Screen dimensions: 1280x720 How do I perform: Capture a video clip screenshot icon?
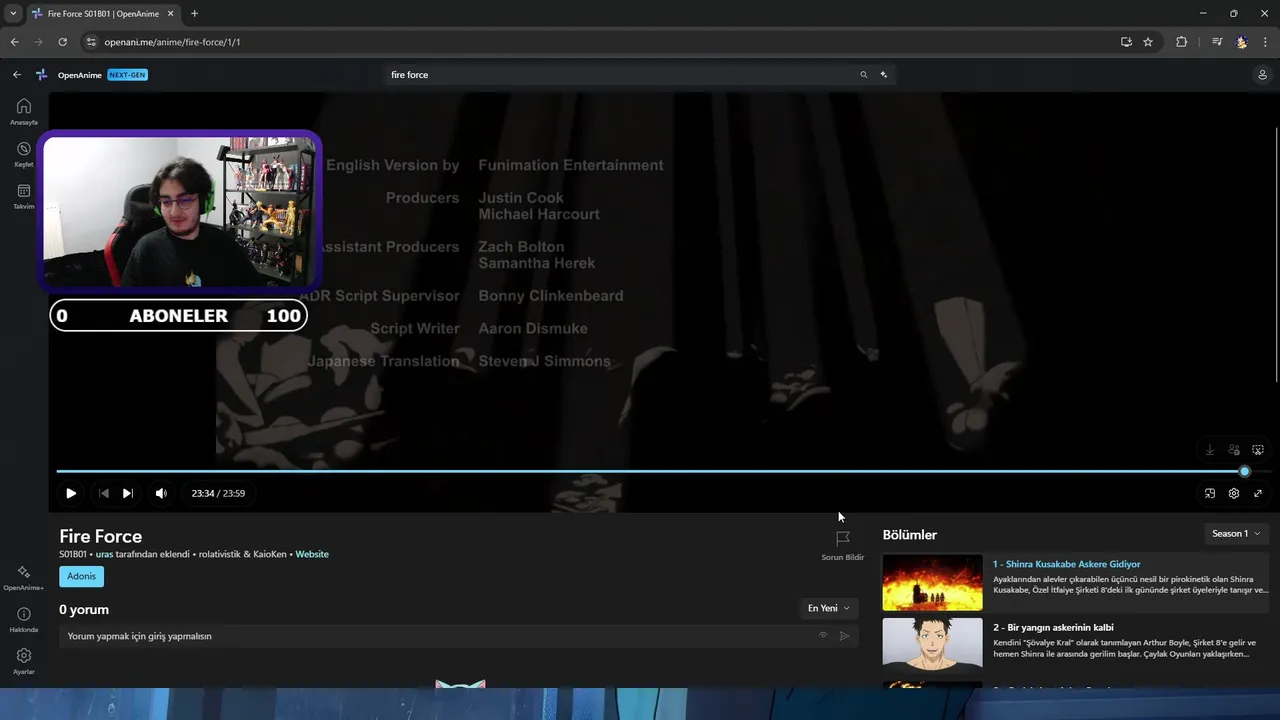click(1258, 450)
